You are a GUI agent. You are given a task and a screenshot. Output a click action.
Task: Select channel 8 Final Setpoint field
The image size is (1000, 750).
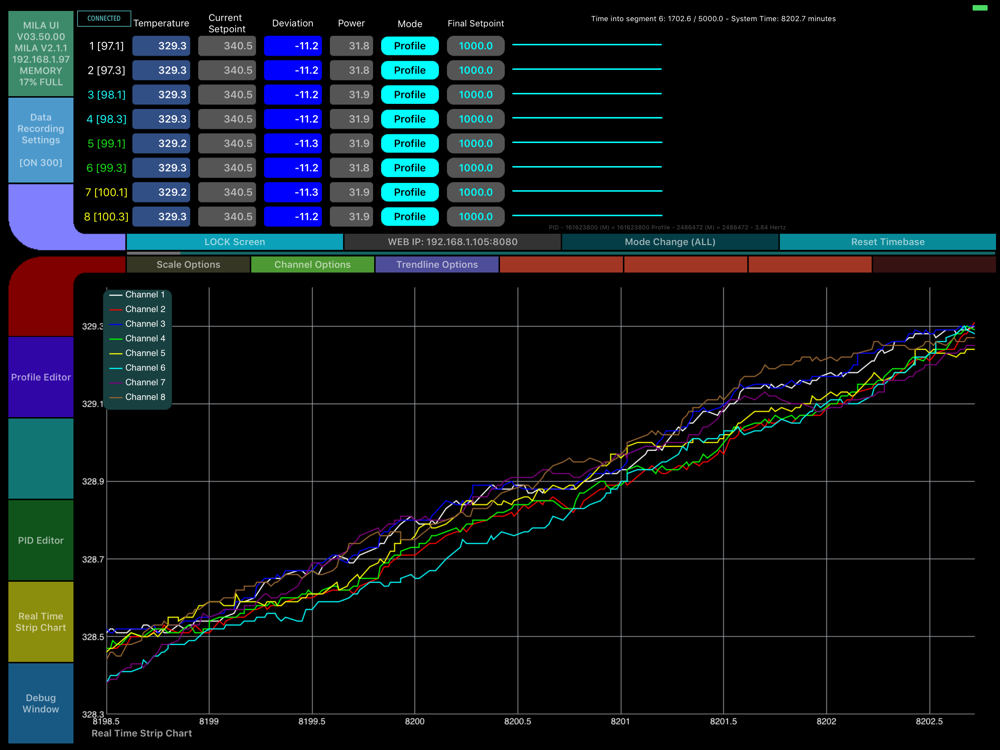(x=476, y=217)
